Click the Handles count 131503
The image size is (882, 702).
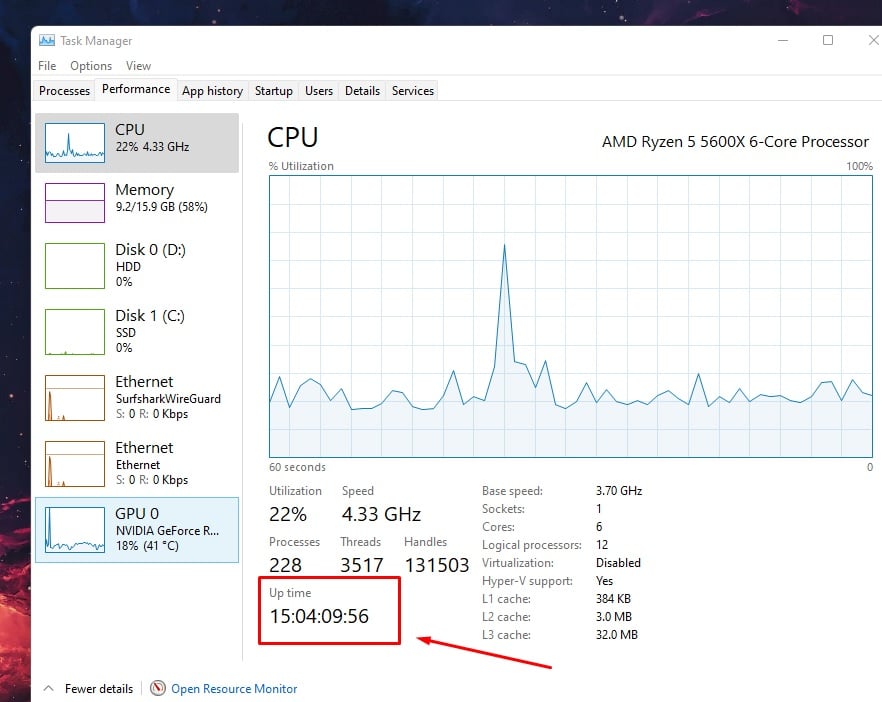[x=437, y=565]
